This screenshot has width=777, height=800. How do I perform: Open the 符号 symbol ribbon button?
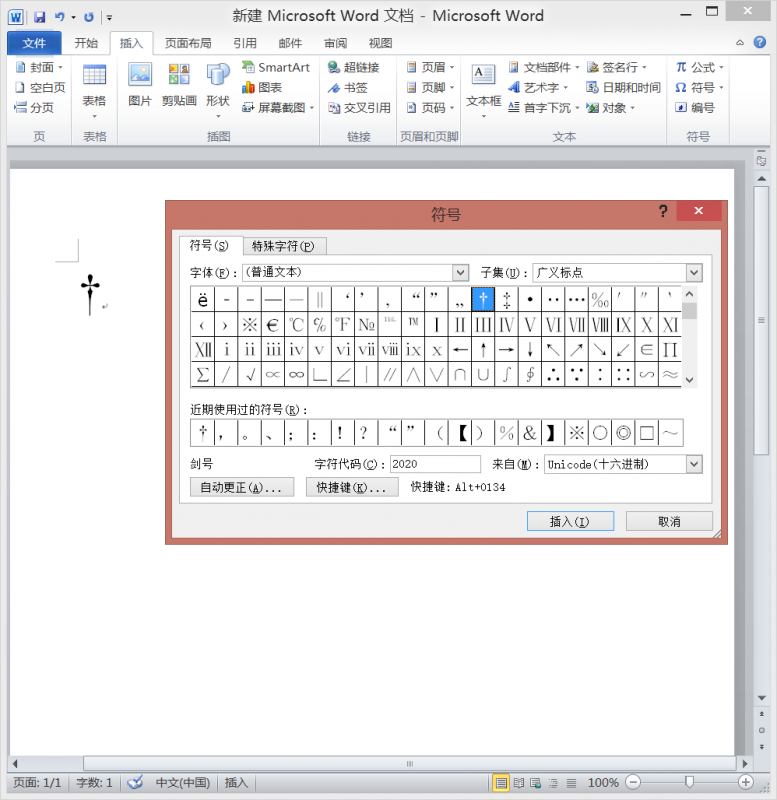[x=699, y=88]
